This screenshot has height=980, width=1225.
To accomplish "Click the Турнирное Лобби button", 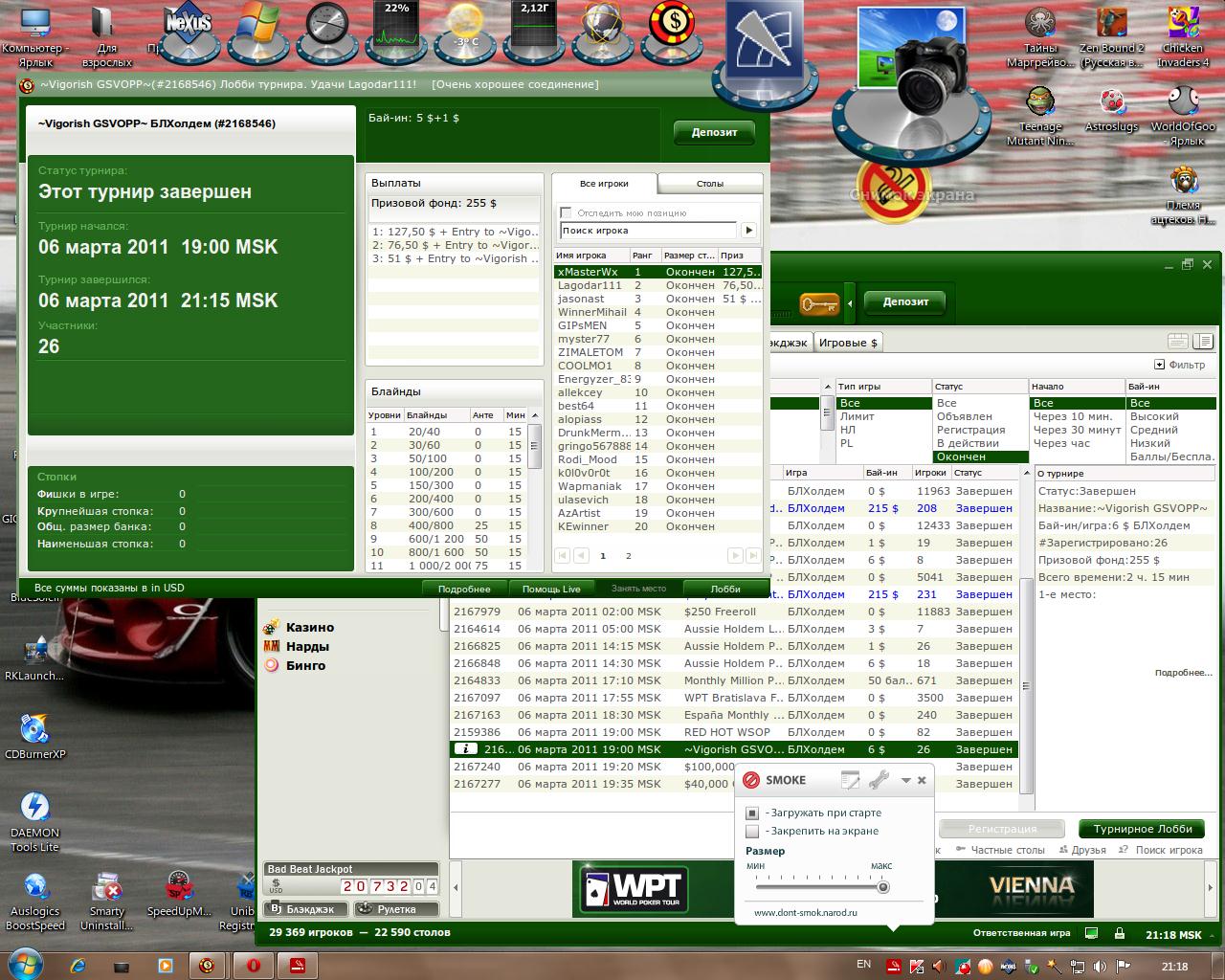I will [x=1143, y=829].
